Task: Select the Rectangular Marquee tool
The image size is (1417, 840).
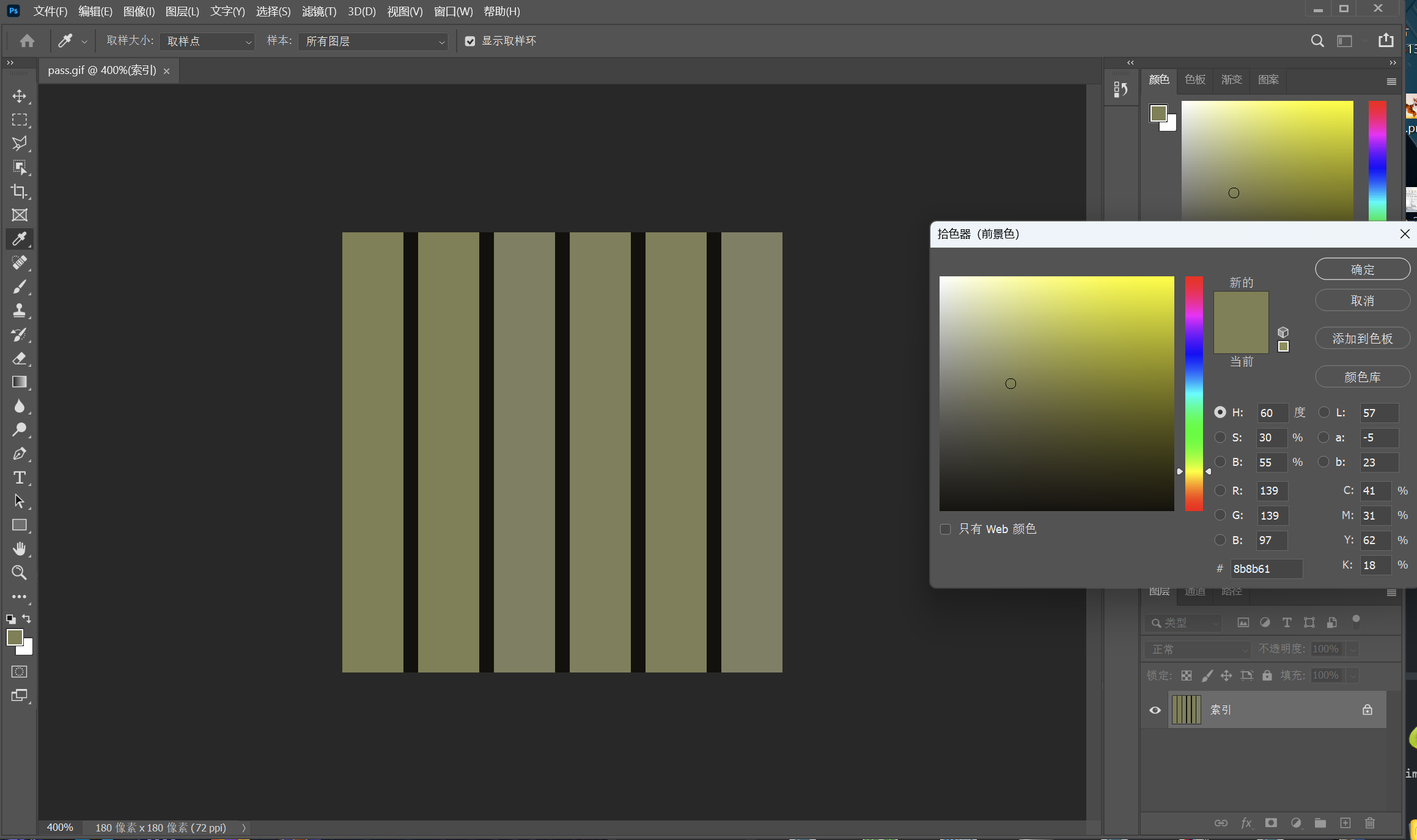Action: pyautogui.click(x=20, y=120)
